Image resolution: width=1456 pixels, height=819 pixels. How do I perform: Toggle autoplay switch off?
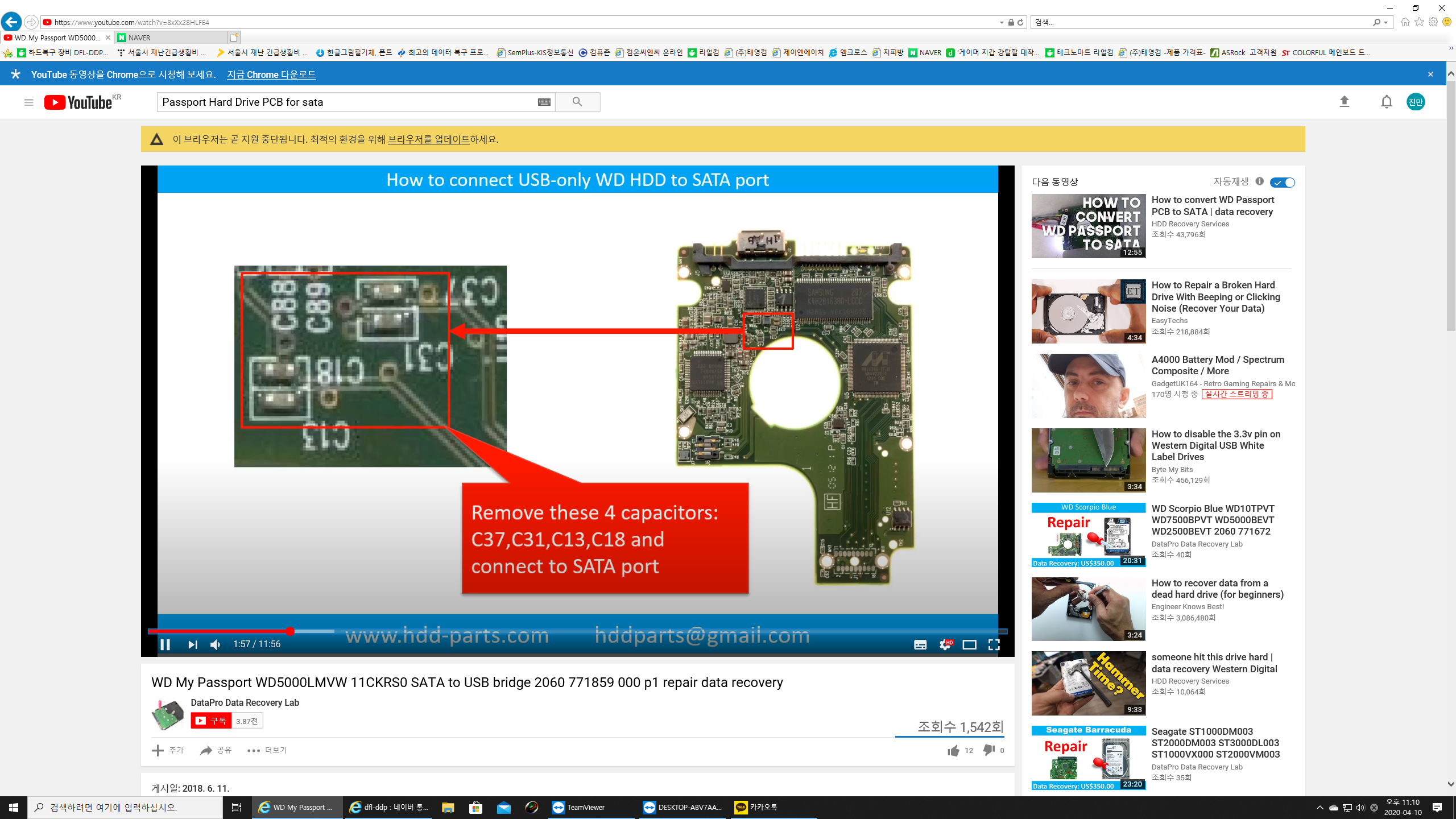click(1283, 183)
